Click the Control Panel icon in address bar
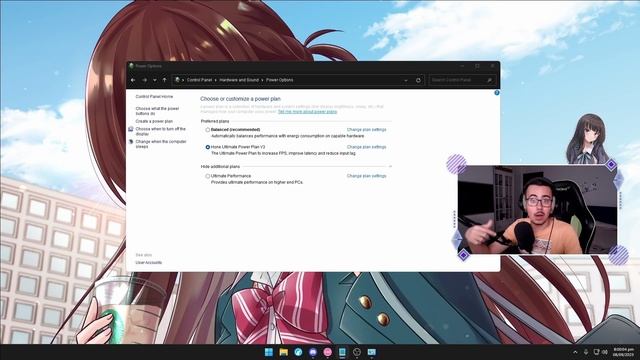 point(177,80)
